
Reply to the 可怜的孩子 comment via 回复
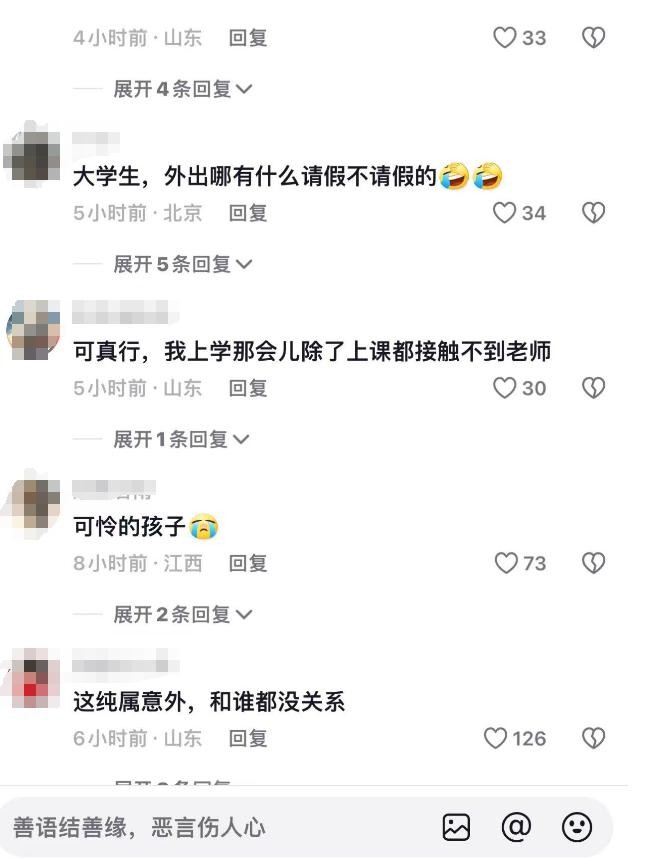pos(248,563)
